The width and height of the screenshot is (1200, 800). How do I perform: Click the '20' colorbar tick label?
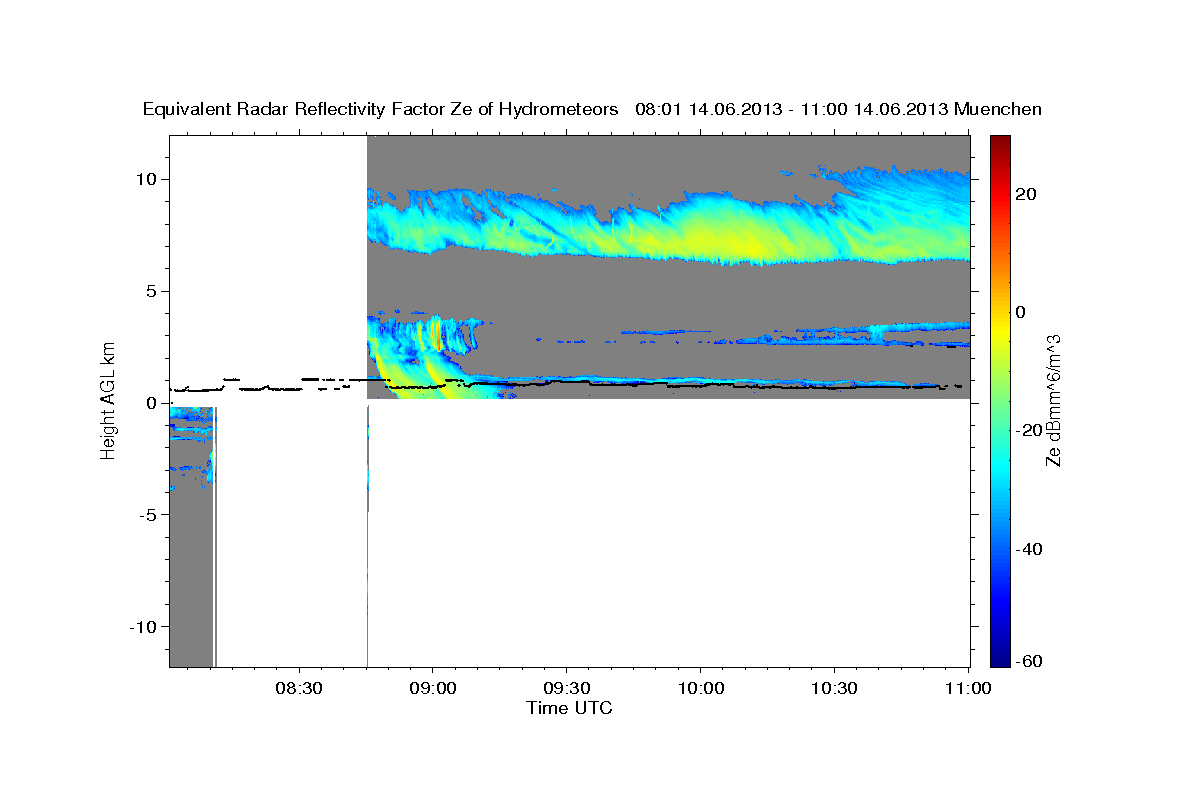point(1027,194)
